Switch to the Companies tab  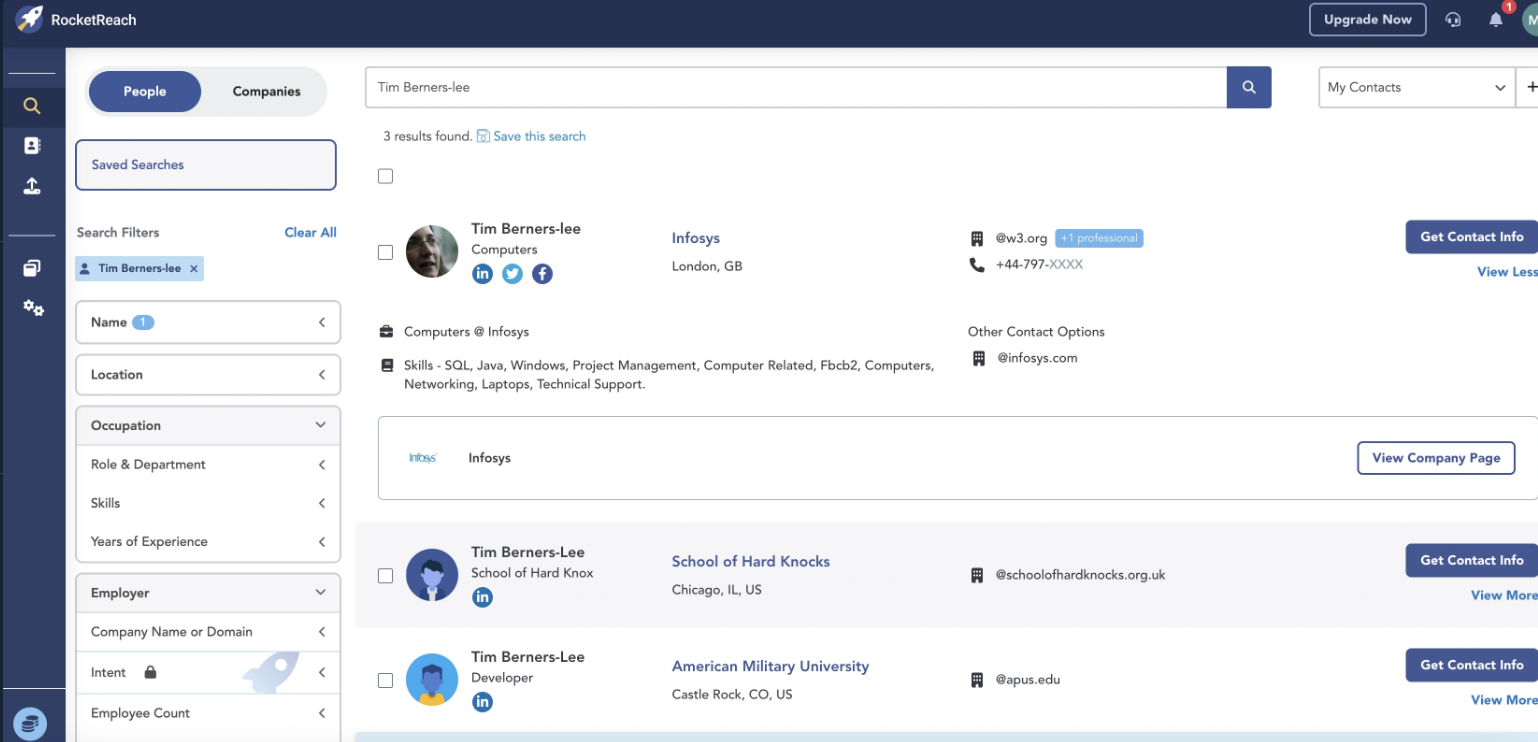click(266, 91)
